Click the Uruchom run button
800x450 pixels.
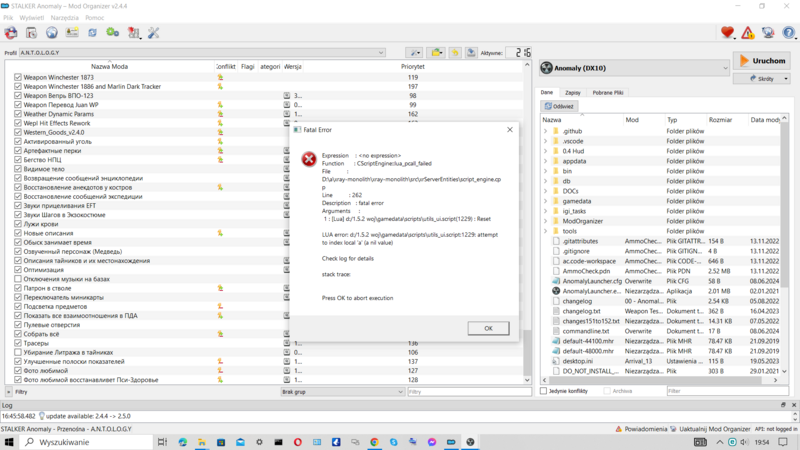point(762,61)
